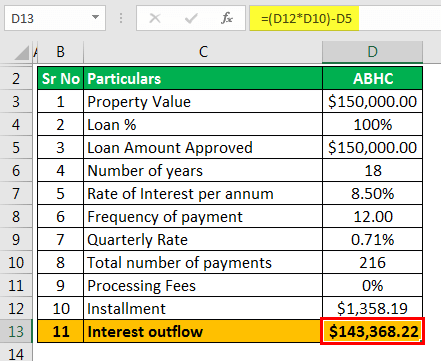Select row 3 header

click(x=16, y=101)
